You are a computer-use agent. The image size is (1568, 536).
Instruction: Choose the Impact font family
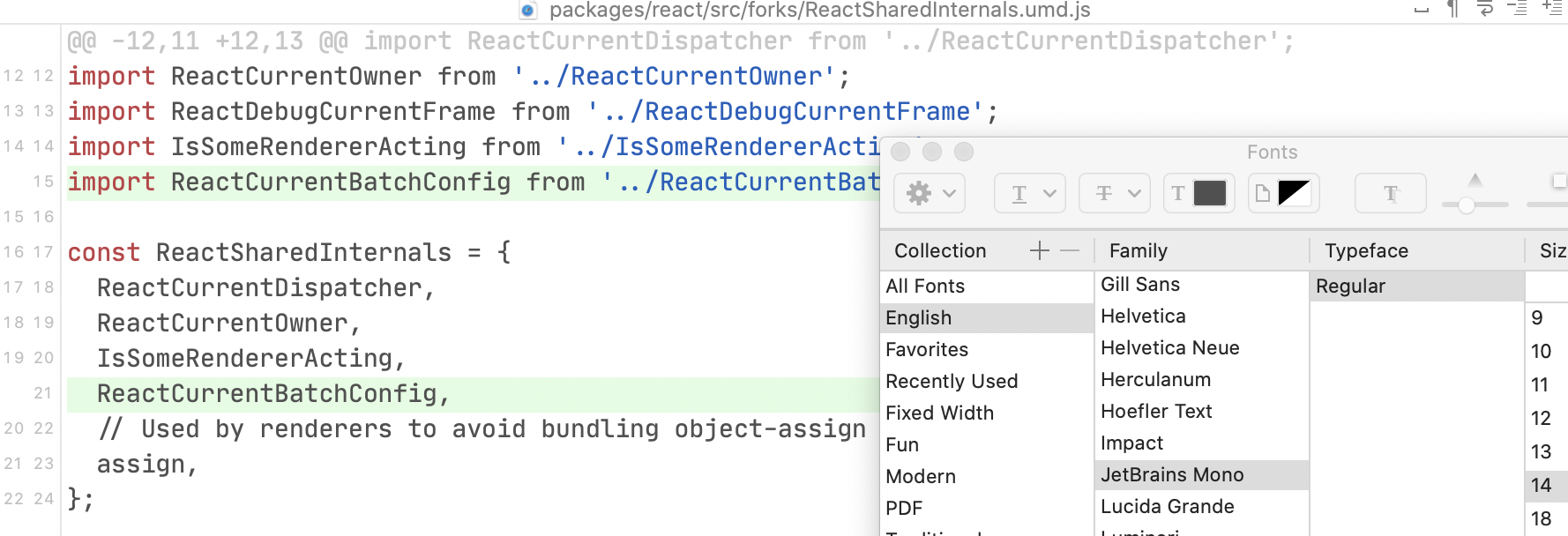pyautogui.click(x=1202, y=443)
